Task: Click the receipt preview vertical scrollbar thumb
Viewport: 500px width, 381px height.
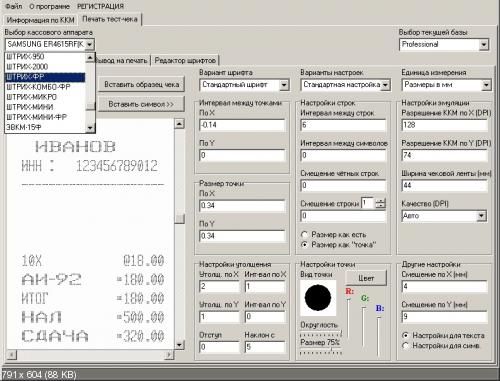Action: (180, 219)
